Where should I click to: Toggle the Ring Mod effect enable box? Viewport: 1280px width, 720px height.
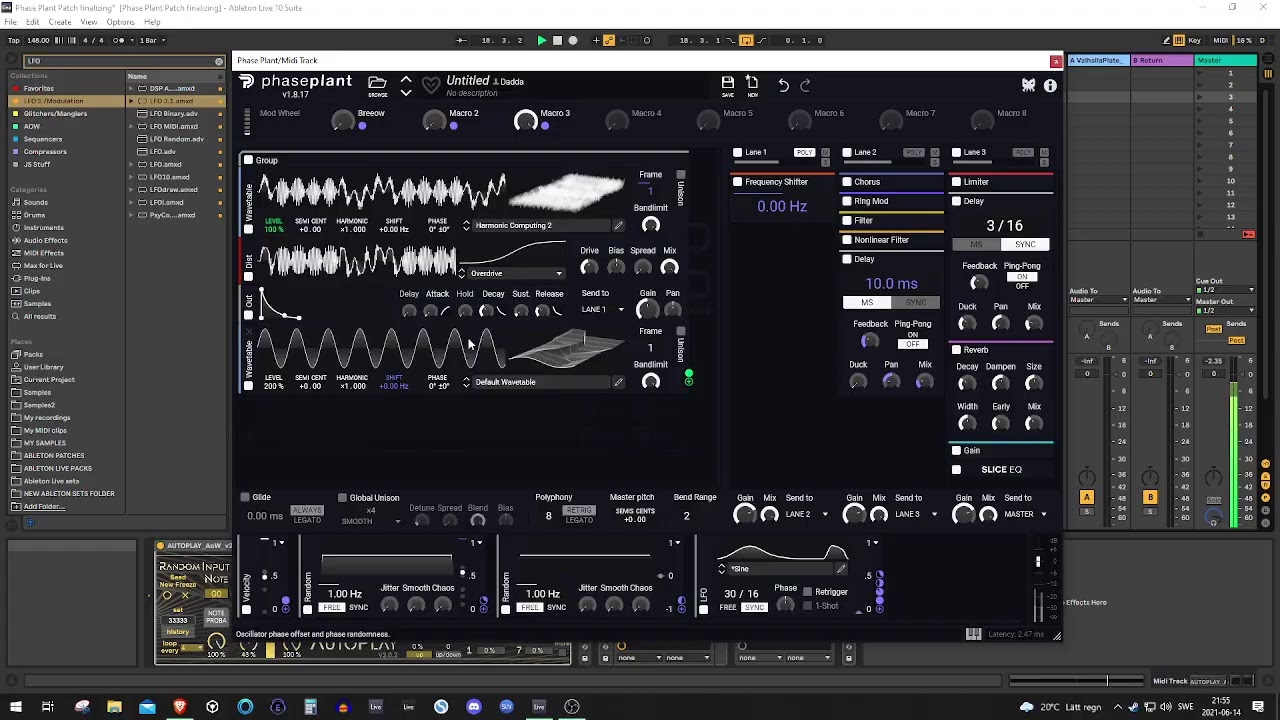[847, 201]
